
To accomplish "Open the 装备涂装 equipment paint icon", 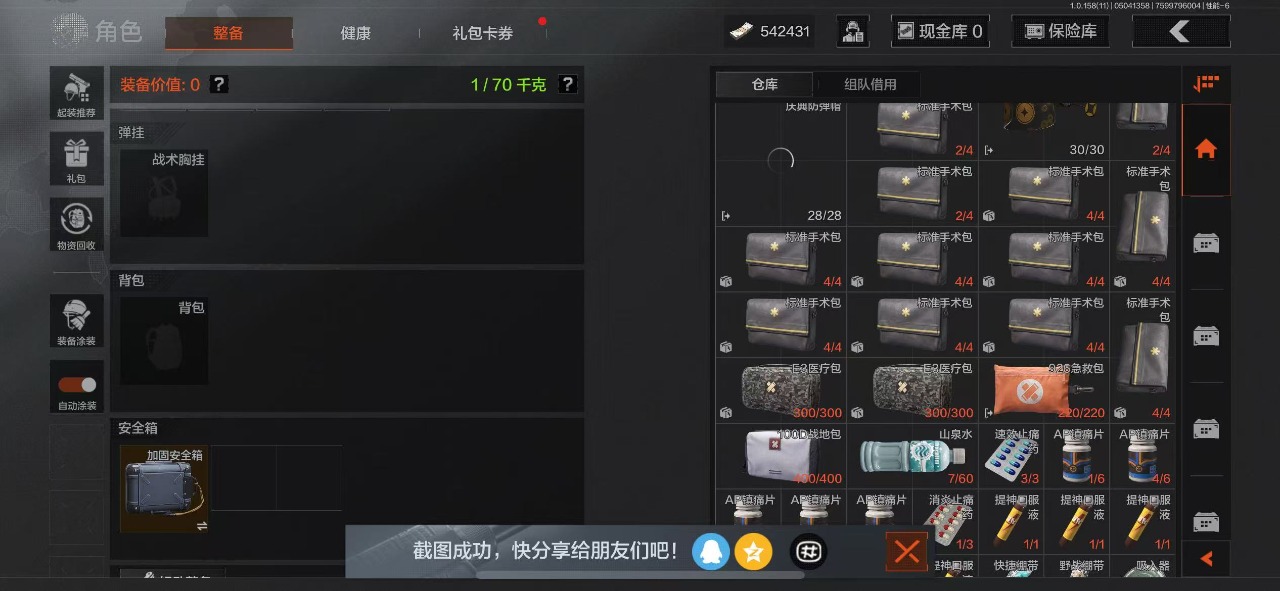I will click(x=77, y=322).
